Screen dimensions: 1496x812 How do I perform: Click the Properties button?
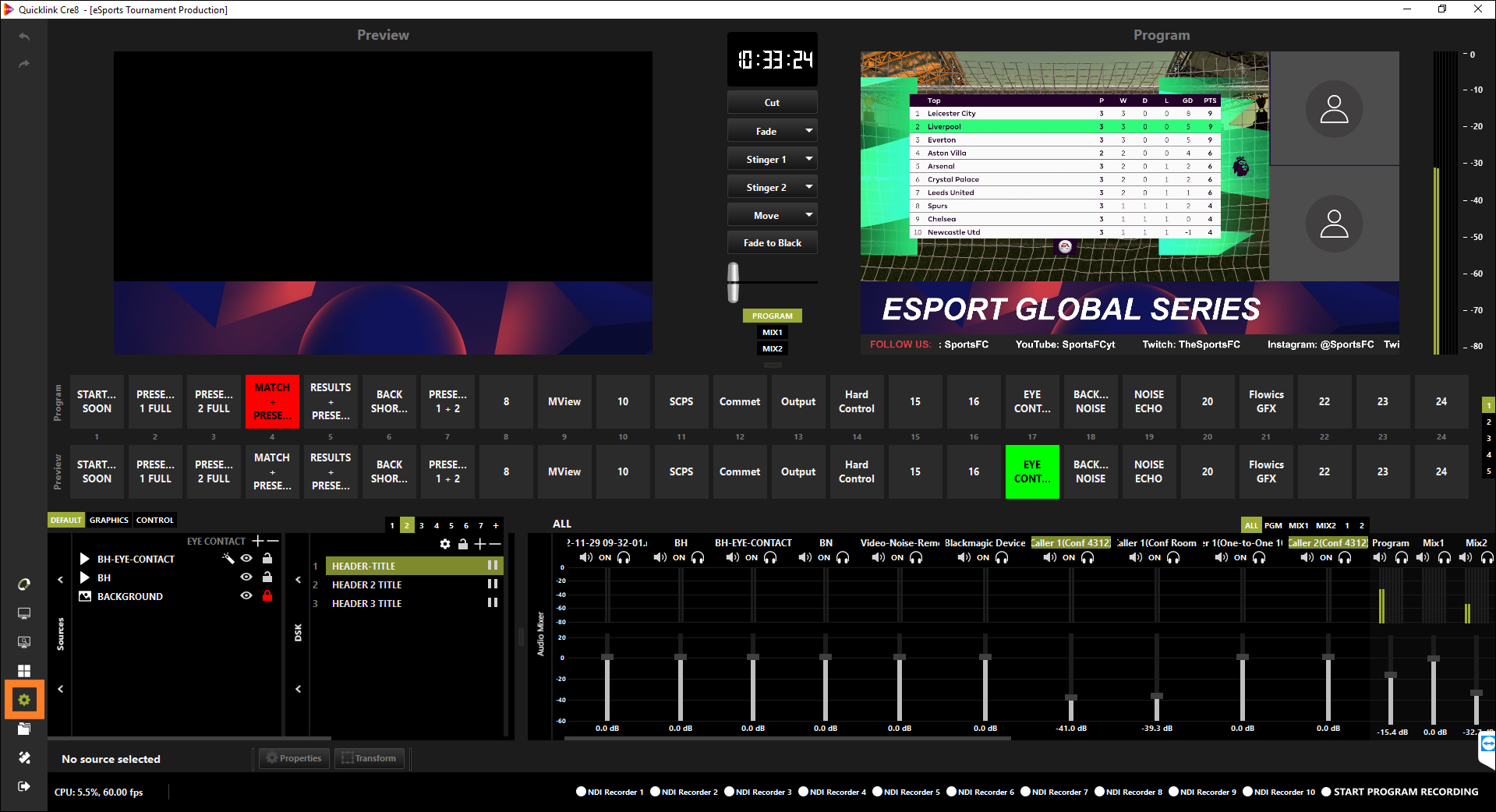(x=294, y=758)
